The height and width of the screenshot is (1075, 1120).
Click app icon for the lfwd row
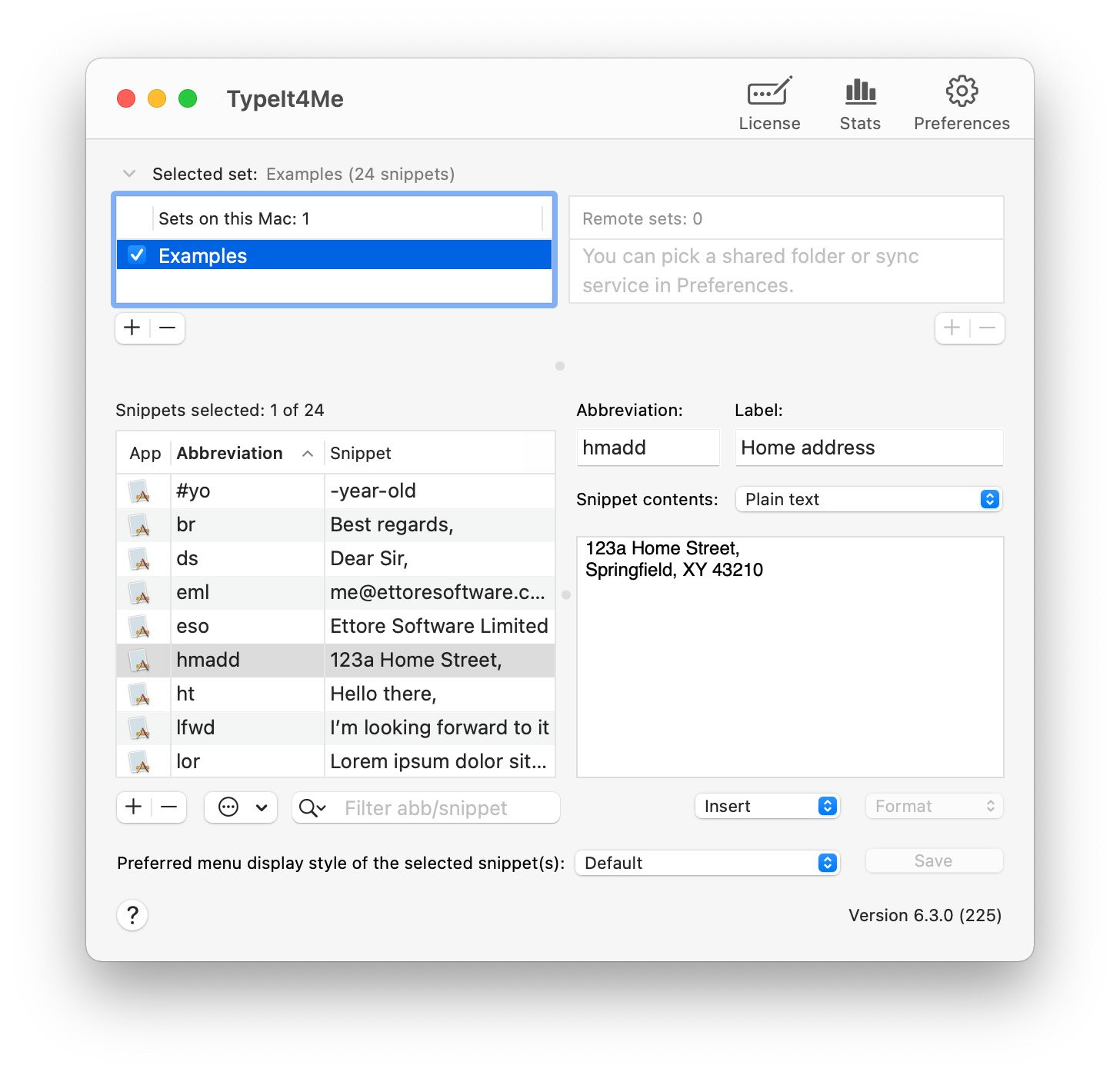coord(138,728)
